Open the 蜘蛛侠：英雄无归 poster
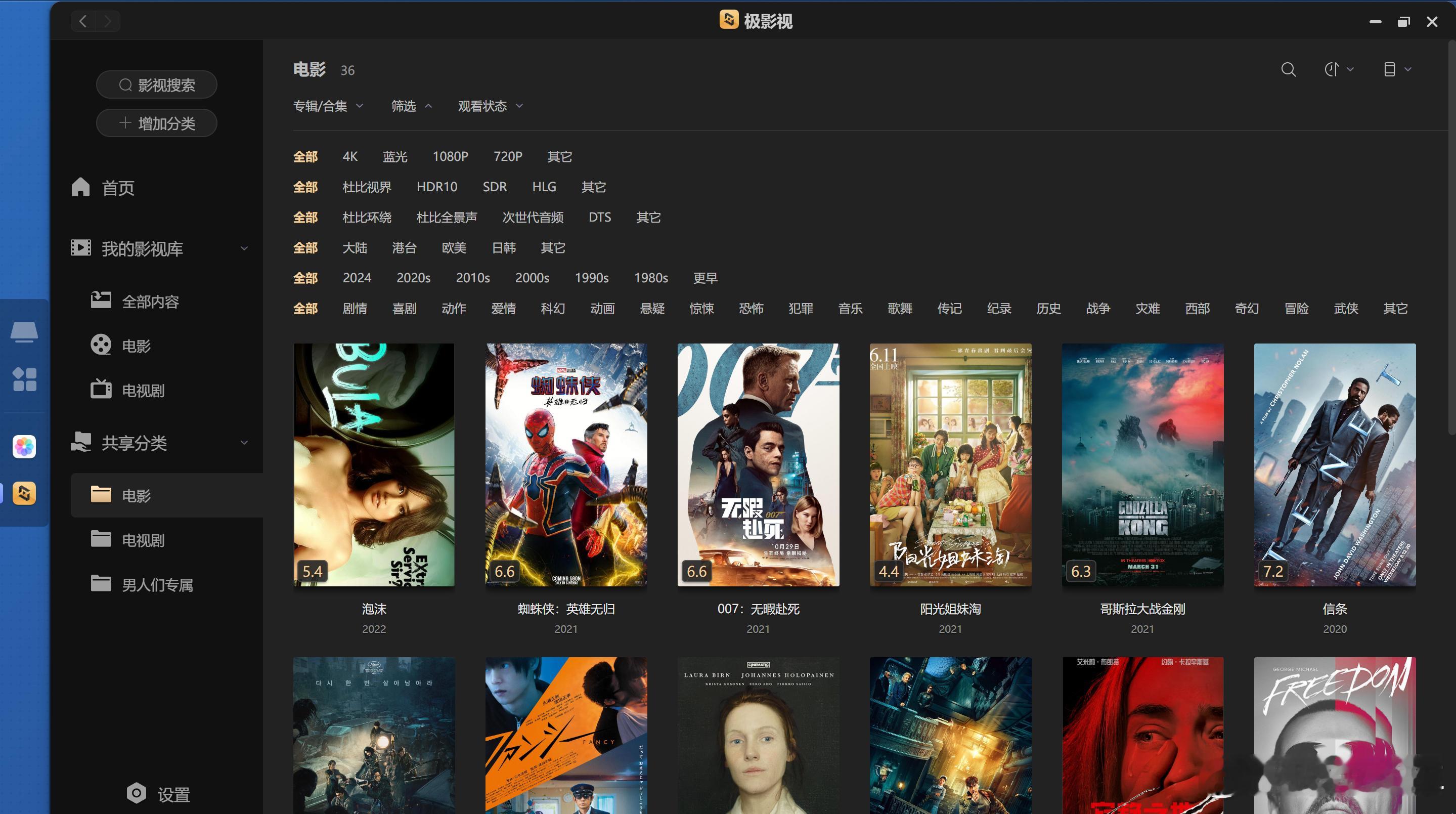 (x=566, y=464)
